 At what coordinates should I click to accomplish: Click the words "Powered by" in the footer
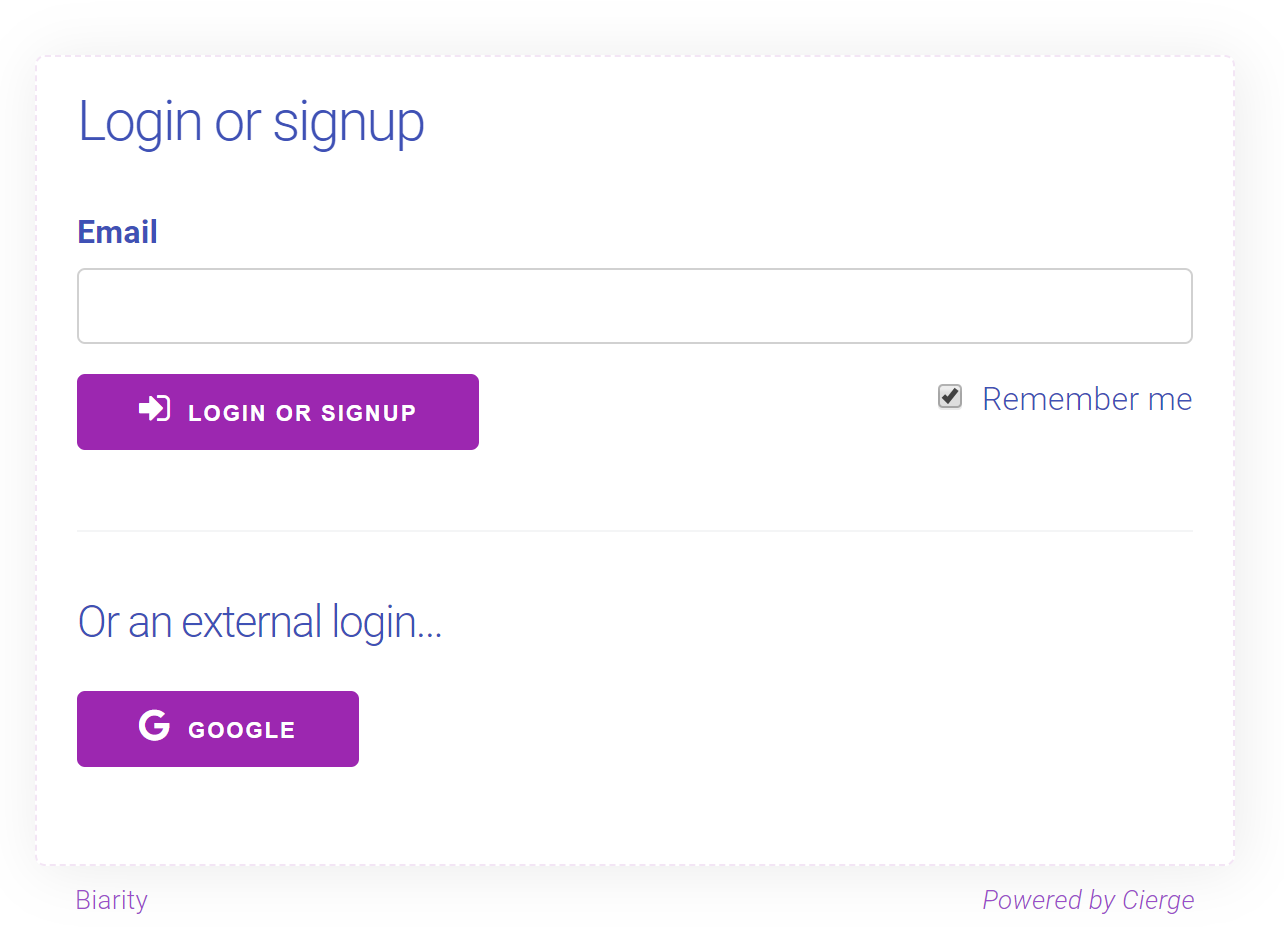point(1049,900)
